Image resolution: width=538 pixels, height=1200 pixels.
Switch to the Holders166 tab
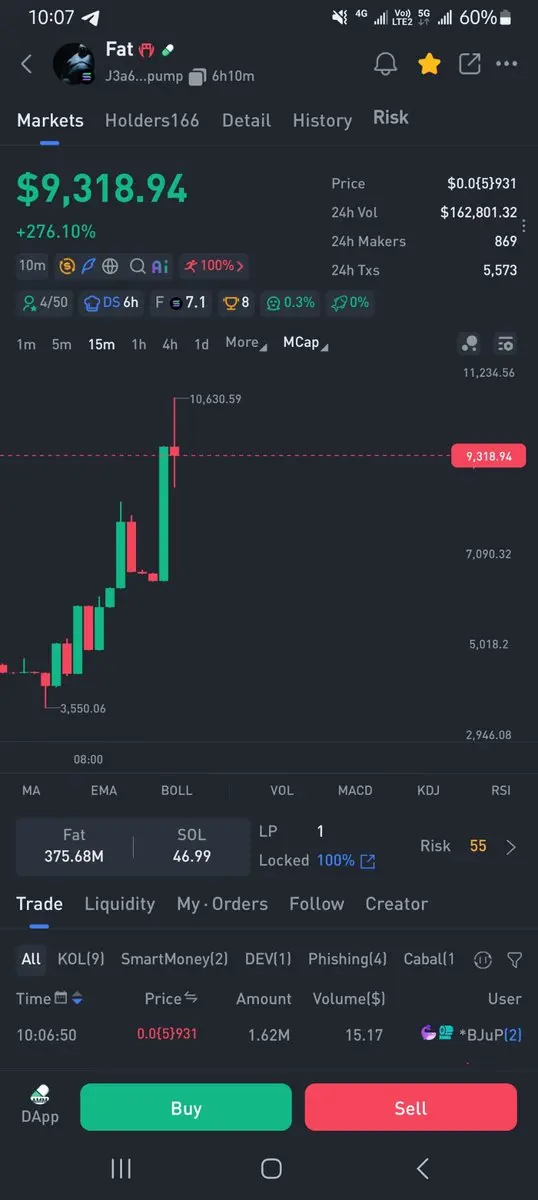152,120
